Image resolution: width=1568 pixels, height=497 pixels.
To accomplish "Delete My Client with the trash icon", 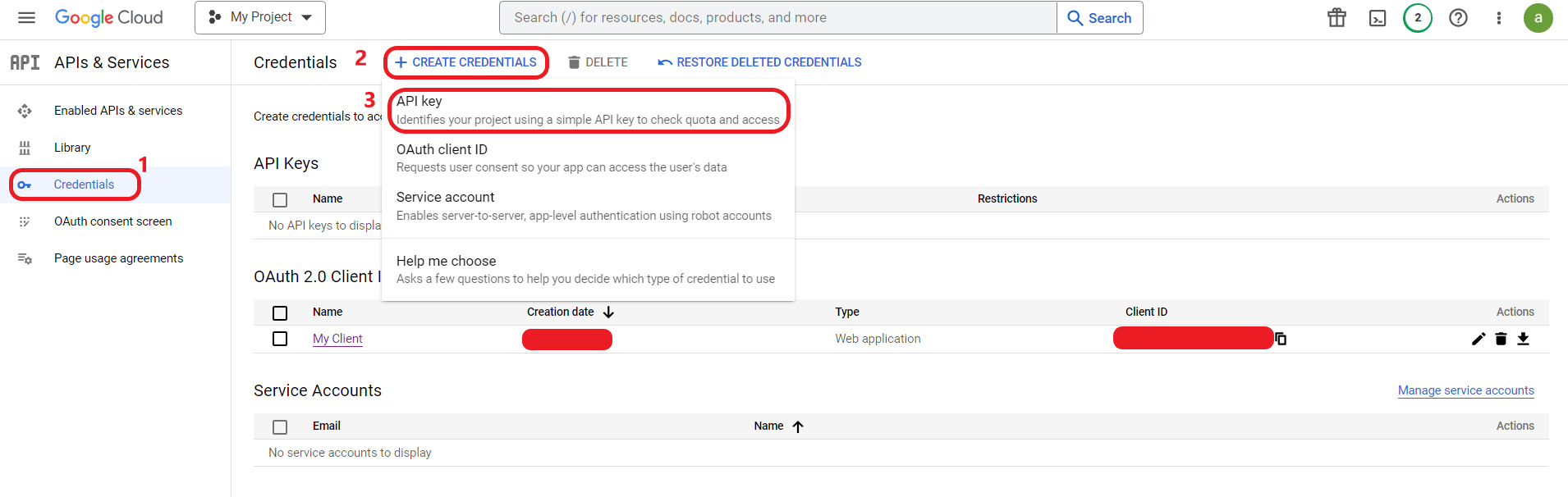I will pos(1501,339).
